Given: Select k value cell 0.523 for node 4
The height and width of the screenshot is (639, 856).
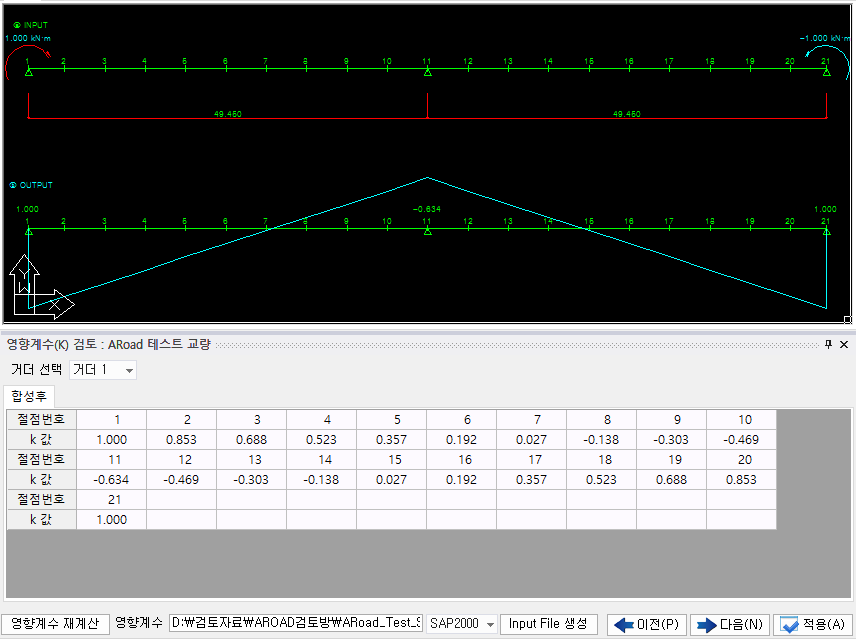Looking at the screenshot, I should click(x=322, y=440).
